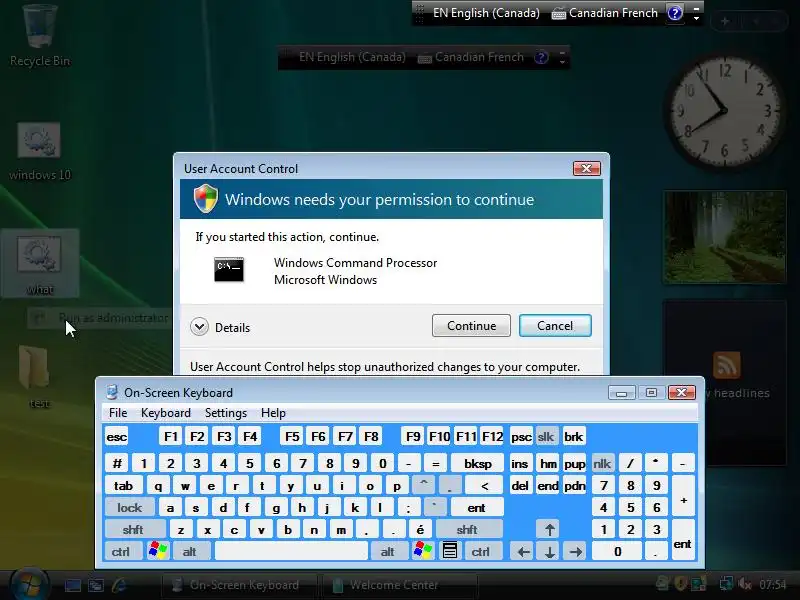
Task: Select the what desktop shortcut
Action: (x=40, y=263)
